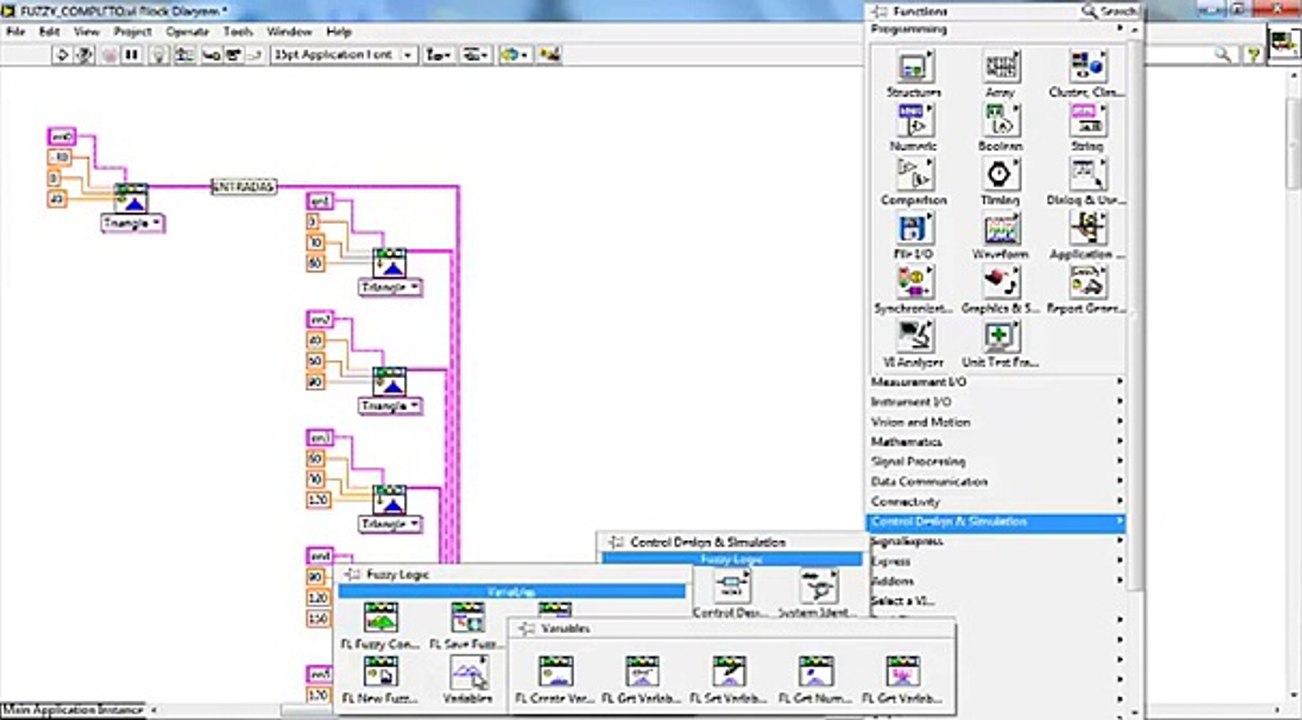The width and height of the screenshot is (1302, 720).
Task: Select the FL Get Number VI
Action: coord(816,673)
